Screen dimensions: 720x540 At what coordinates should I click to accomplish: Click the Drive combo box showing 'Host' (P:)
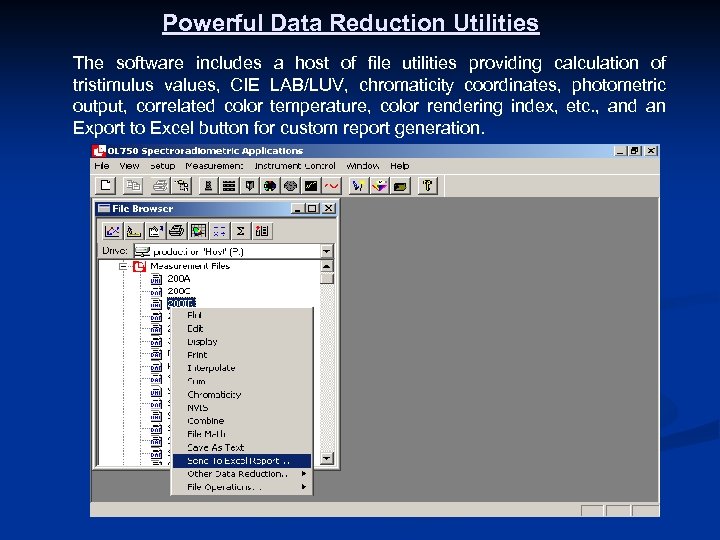tap(234, 251)
